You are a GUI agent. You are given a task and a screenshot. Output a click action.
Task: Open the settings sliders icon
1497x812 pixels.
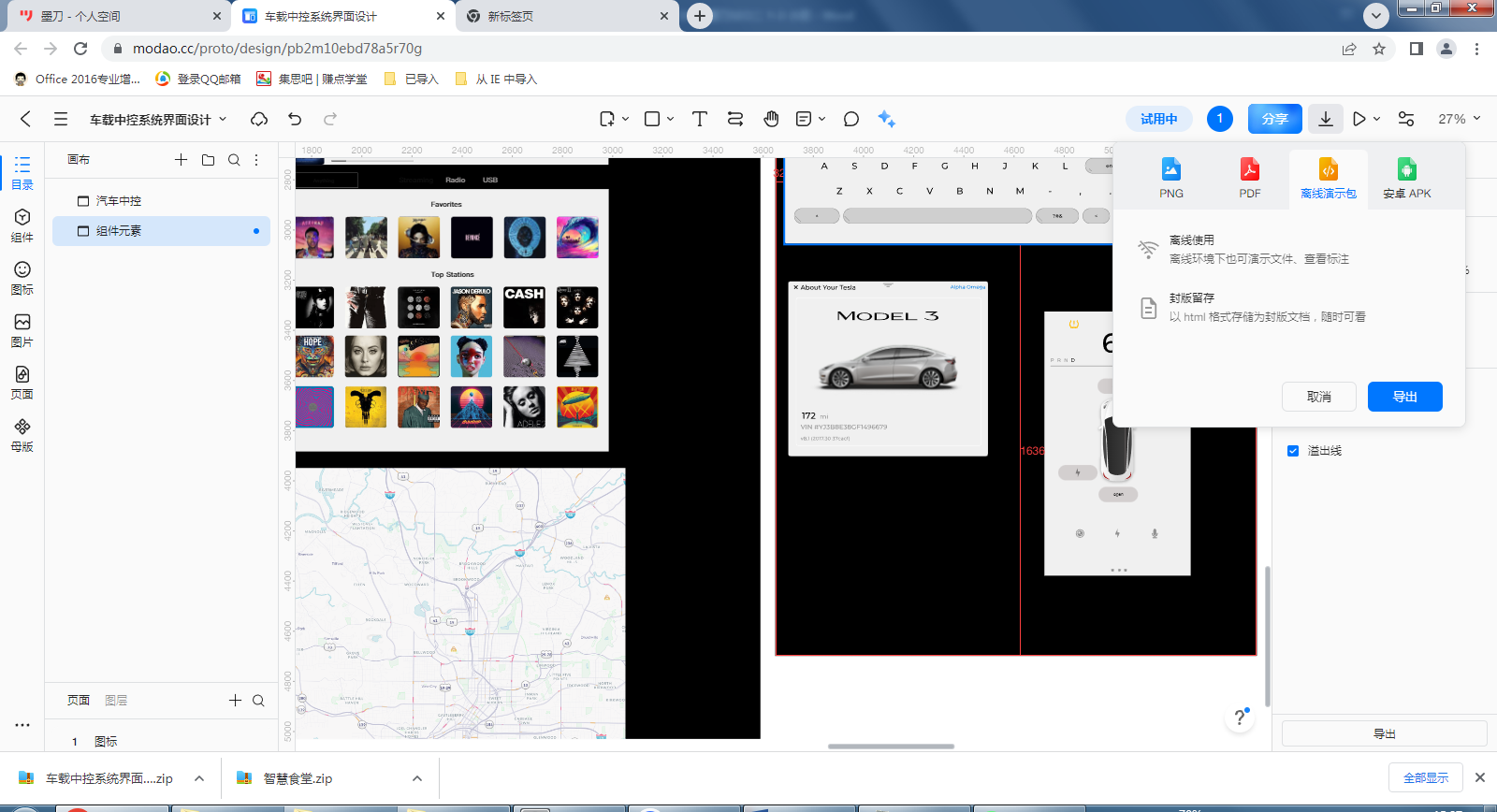(1406, 119)
